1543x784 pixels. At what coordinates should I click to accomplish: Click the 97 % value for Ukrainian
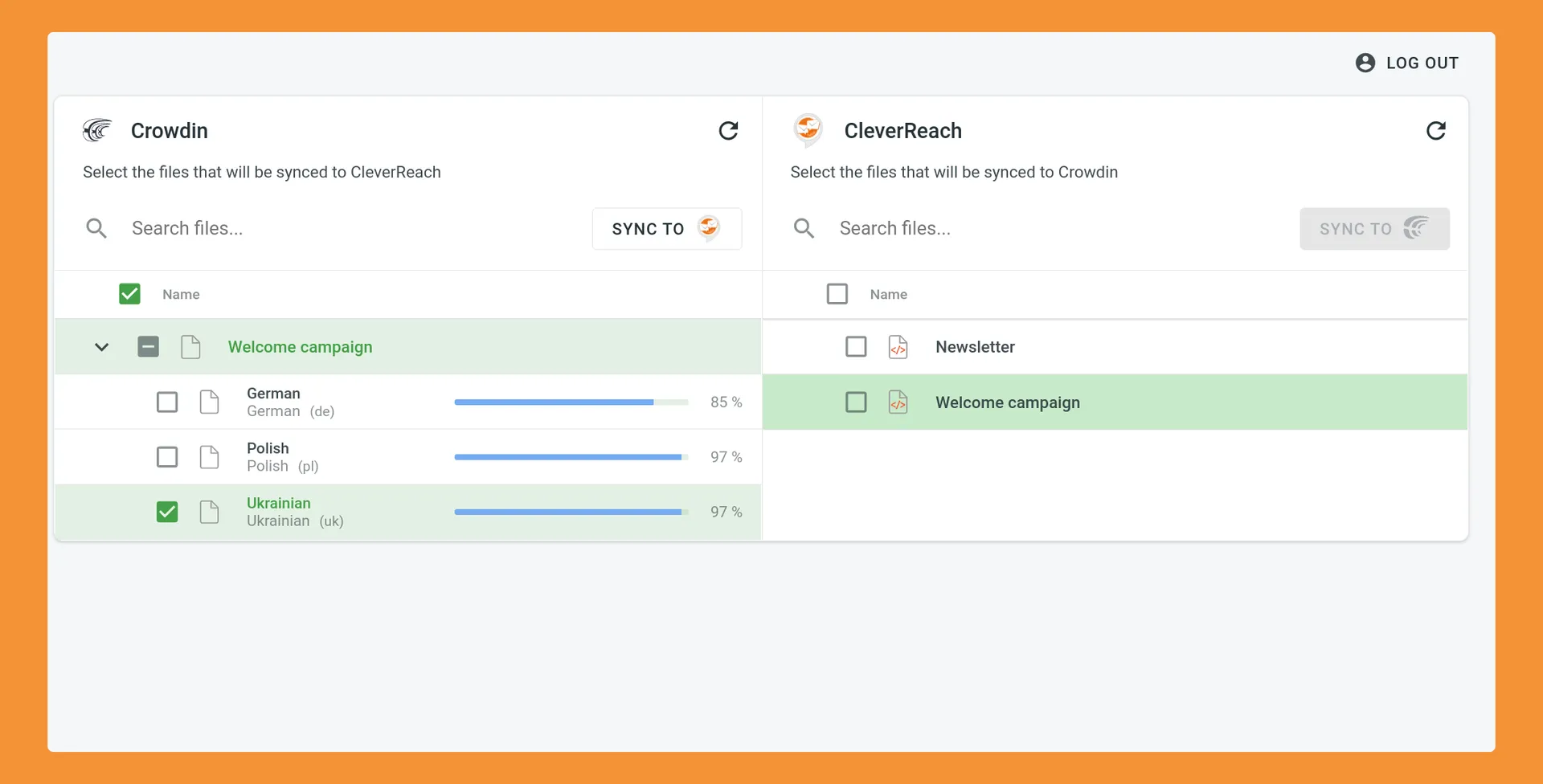(726, 512)
